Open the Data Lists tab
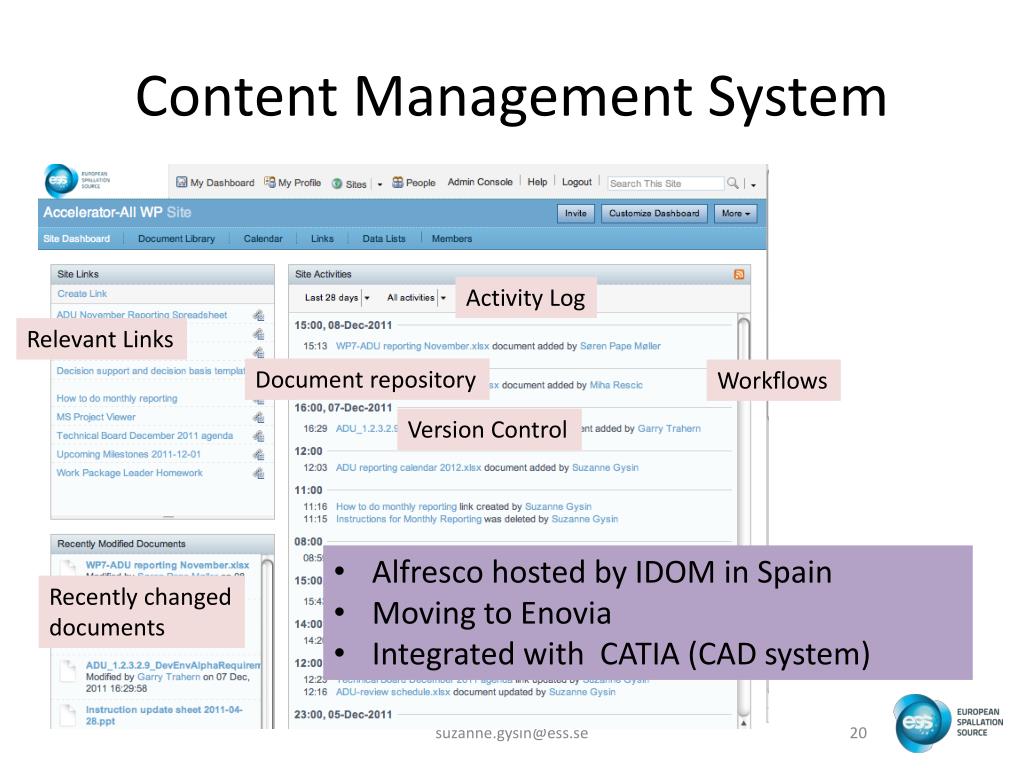 384,239
